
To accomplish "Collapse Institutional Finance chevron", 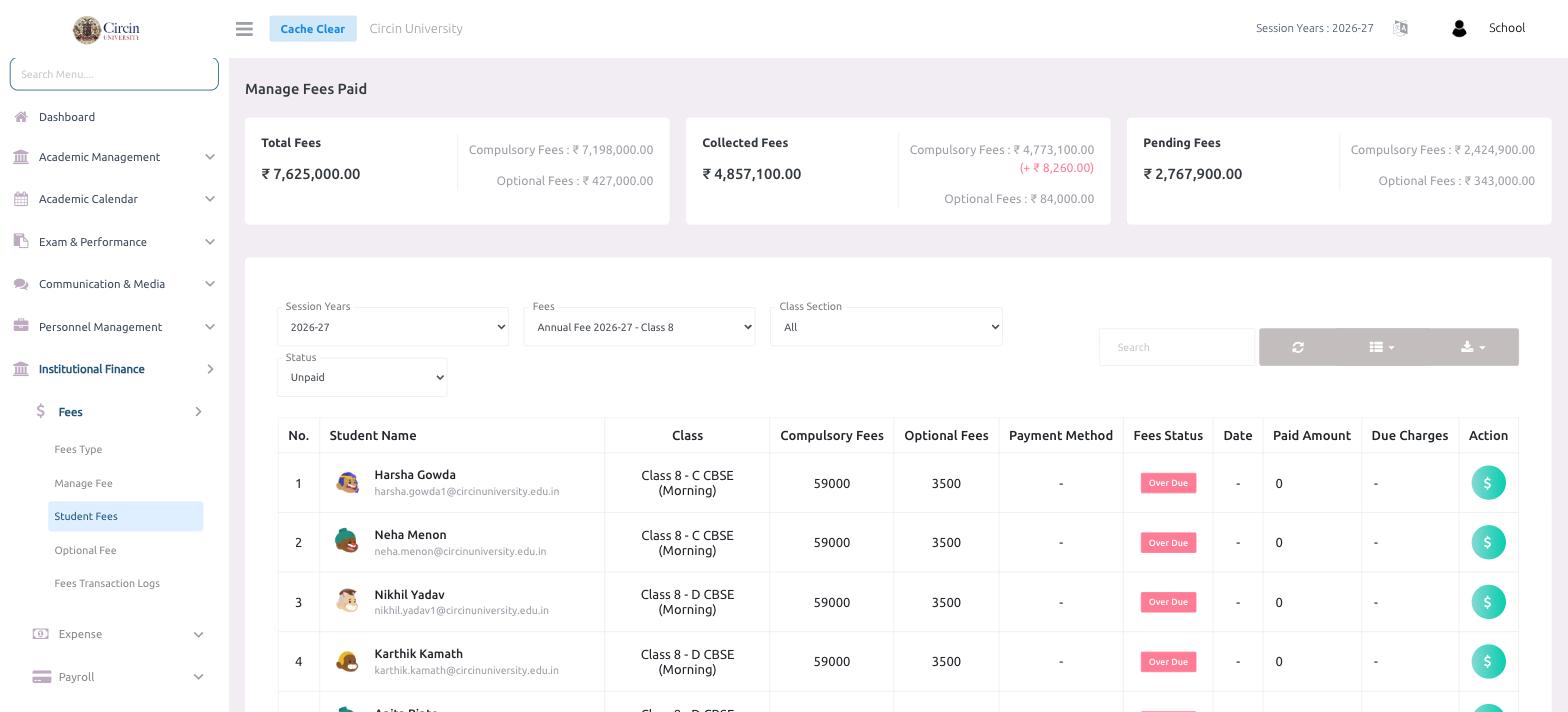I will (210, 369).
